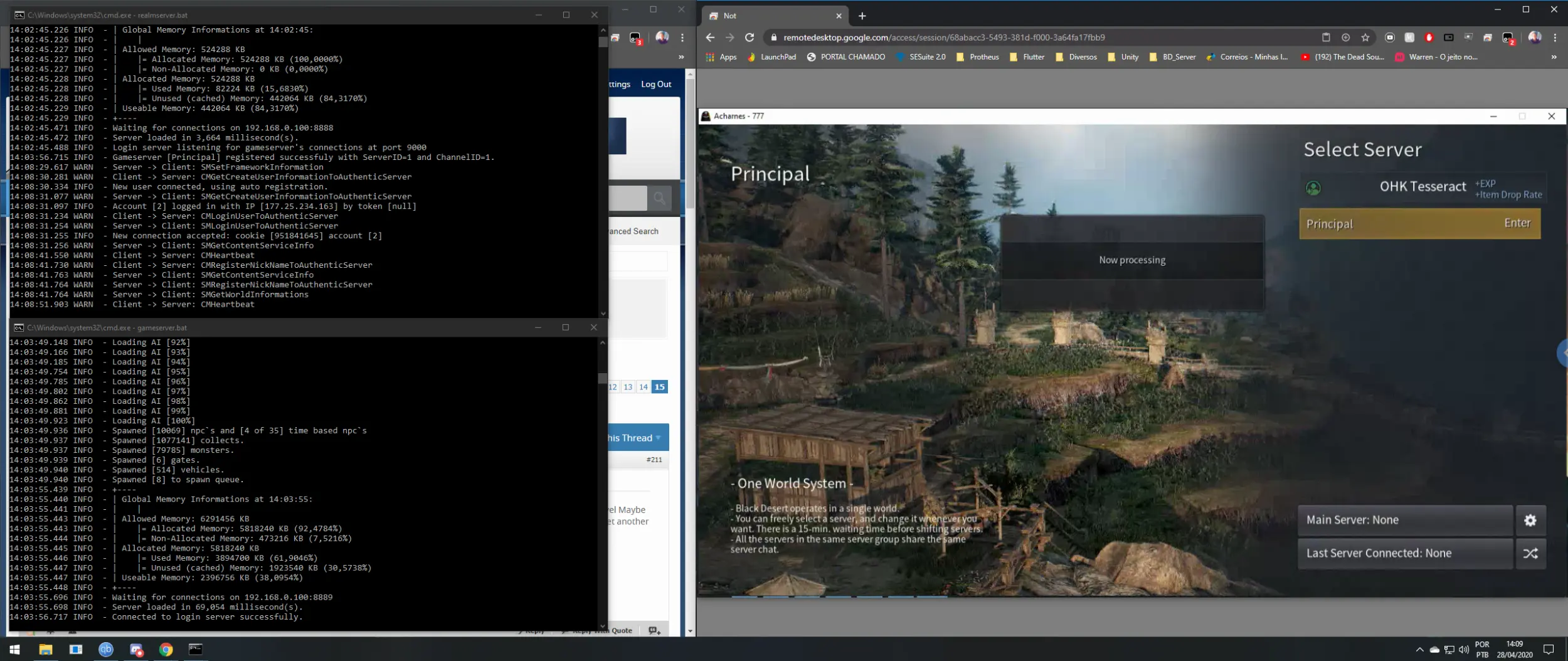The image size is (1568, 661).
Task: Bookmark this page with the star icon
Action: 1365,38
